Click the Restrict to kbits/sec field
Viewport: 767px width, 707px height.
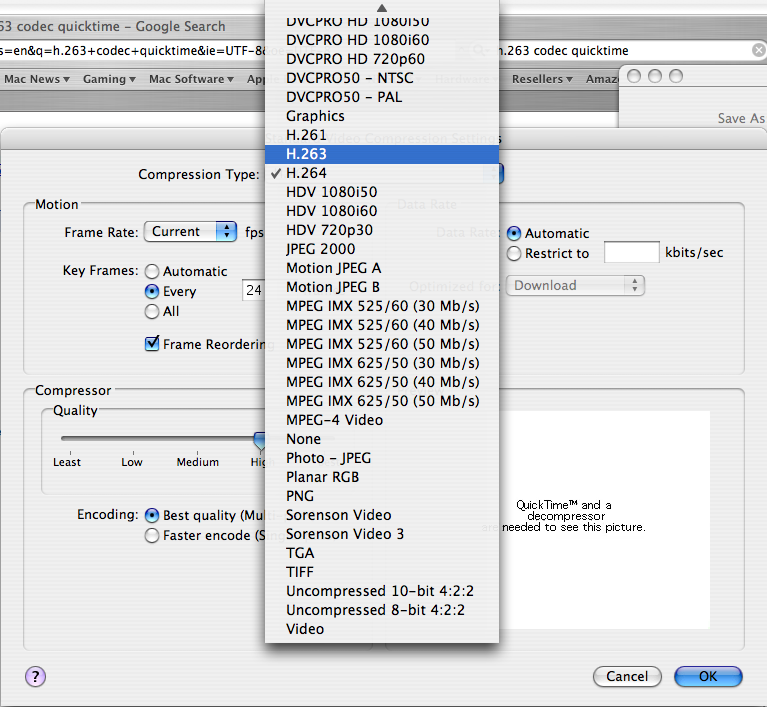tap(632, 252)
